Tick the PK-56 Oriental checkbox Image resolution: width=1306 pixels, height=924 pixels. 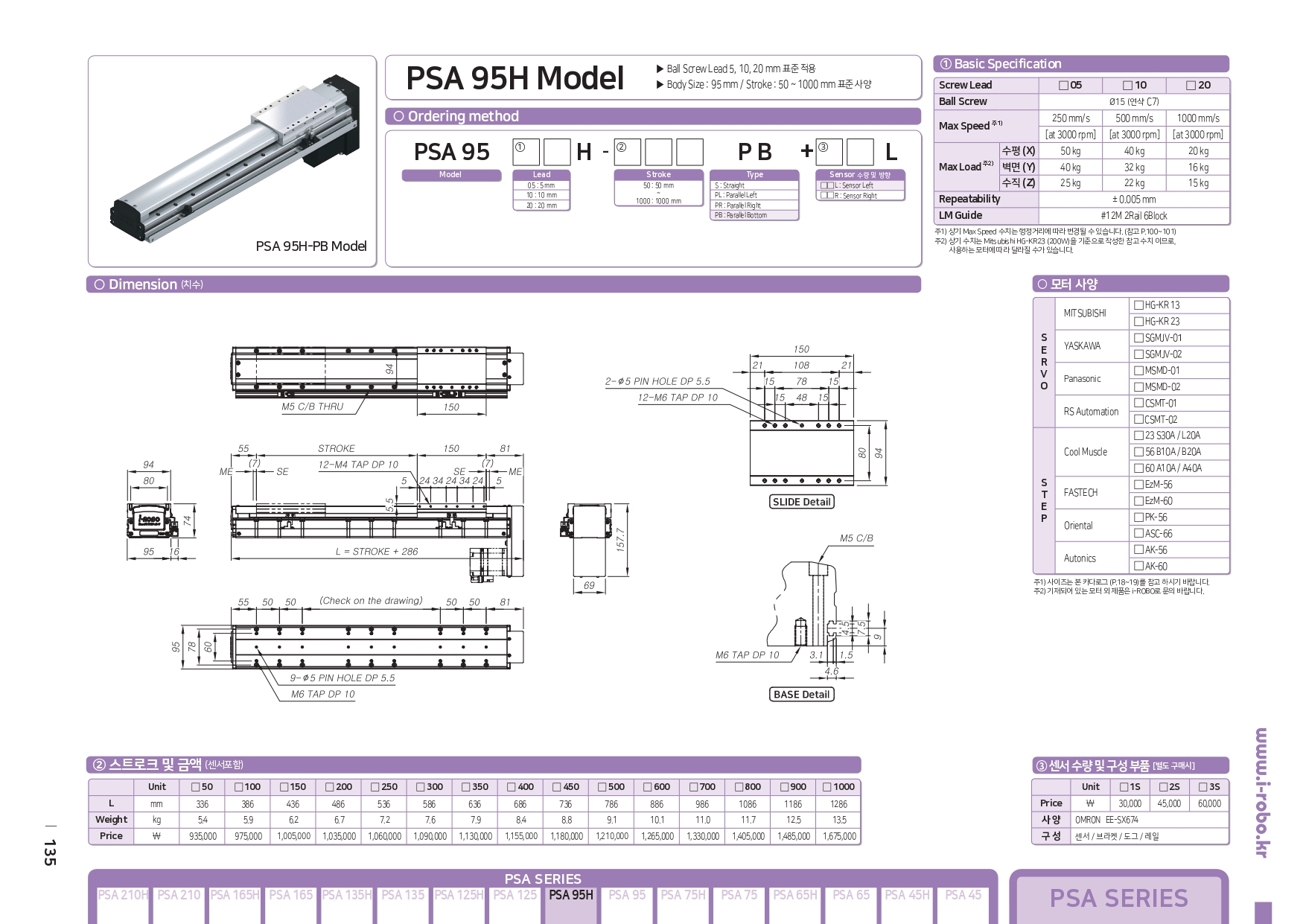(x=1138, y=517)
